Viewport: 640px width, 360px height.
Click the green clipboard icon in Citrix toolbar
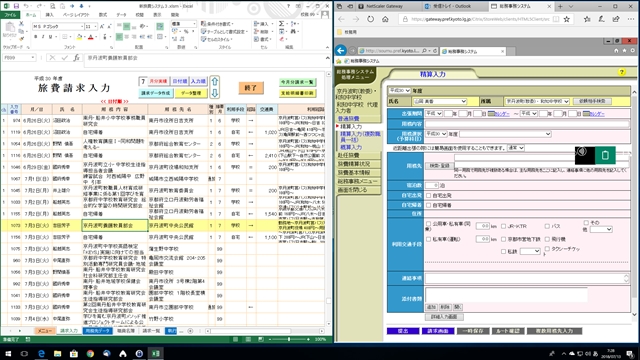click(x=605, y=155)
